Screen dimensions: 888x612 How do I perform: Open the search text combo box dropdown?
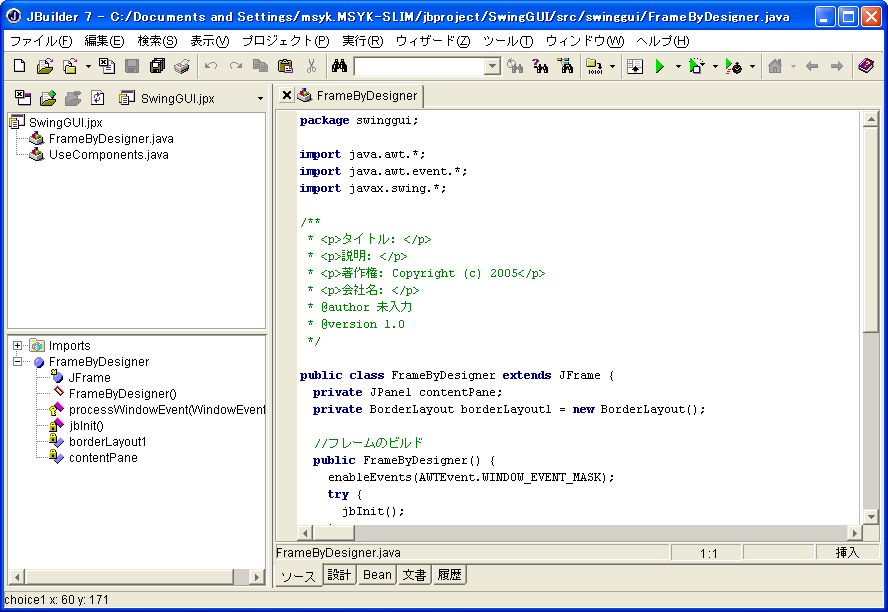(x=492, y=67)
